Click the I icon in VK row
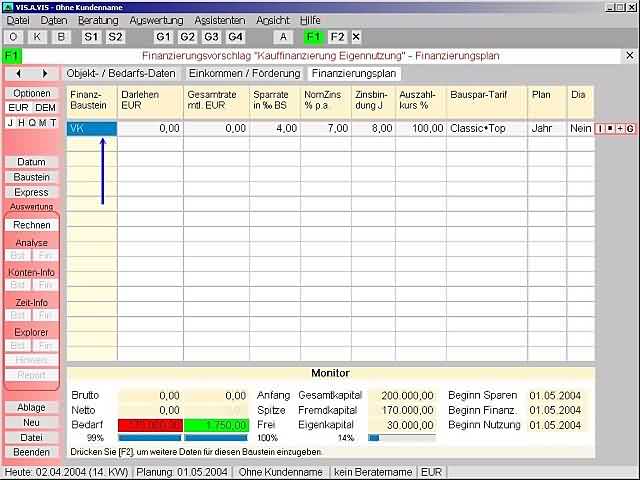 pyautogui.click(x=600, y=129)
